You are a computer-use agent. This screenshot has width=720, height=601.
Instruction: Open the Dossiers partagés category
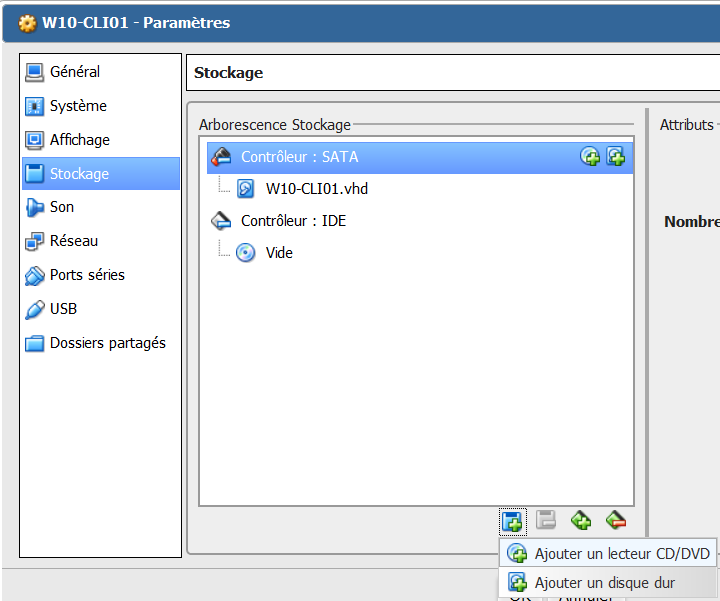tap(101, 343)
